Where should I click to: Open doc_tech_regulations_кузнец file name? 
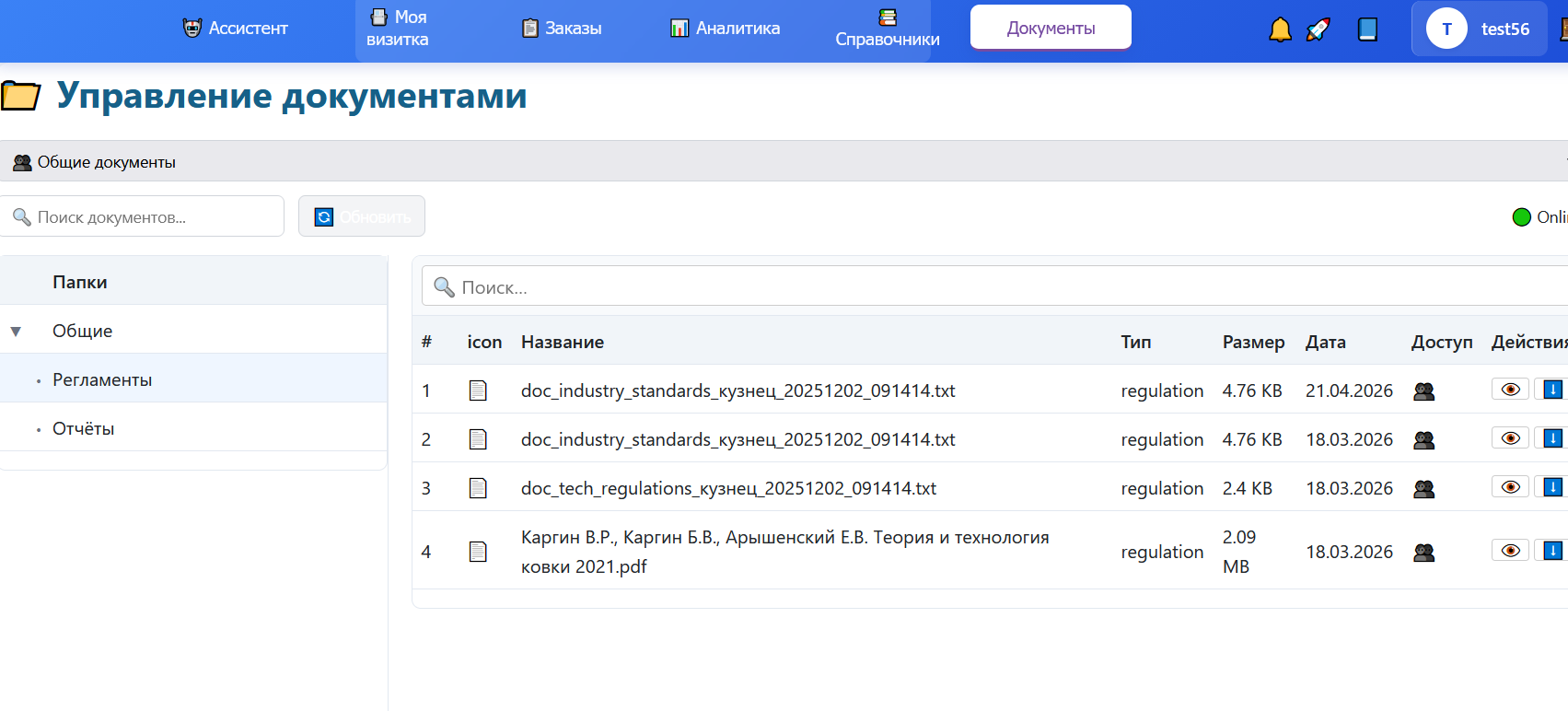pyautogui.click(x=728, y=488)
